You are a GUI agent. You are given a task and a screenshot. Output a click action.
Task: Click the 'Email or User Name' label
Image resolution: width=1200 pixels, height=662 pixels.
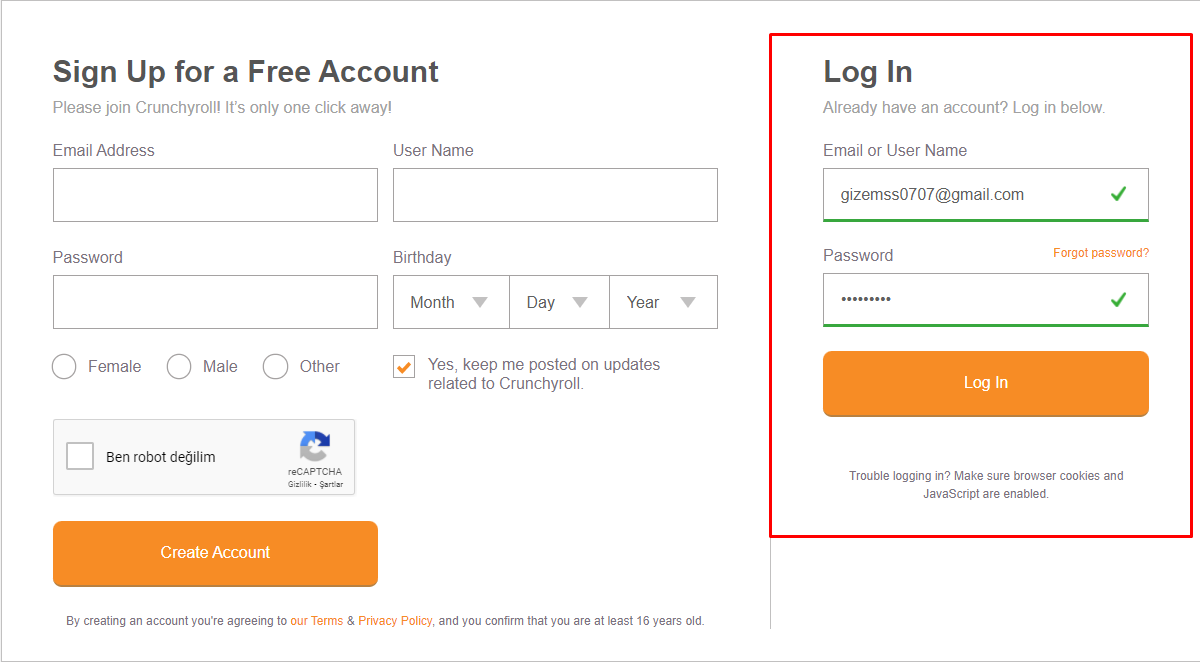click(x=895, y=151)
